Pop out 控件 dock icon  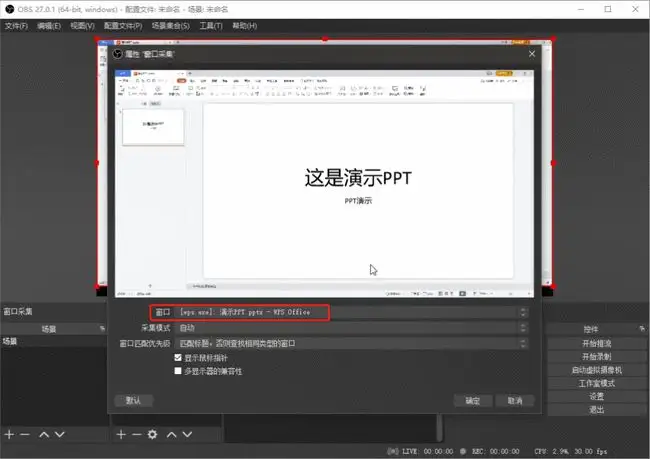[642, 329]
